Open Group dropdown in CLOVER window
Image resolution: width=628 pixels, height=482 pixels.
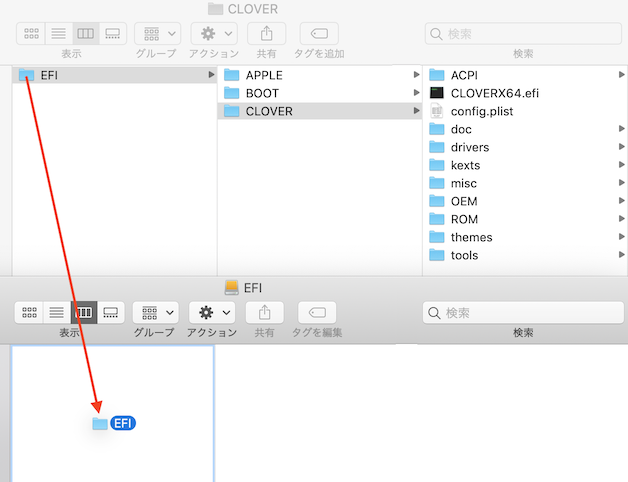click(157, 33)
